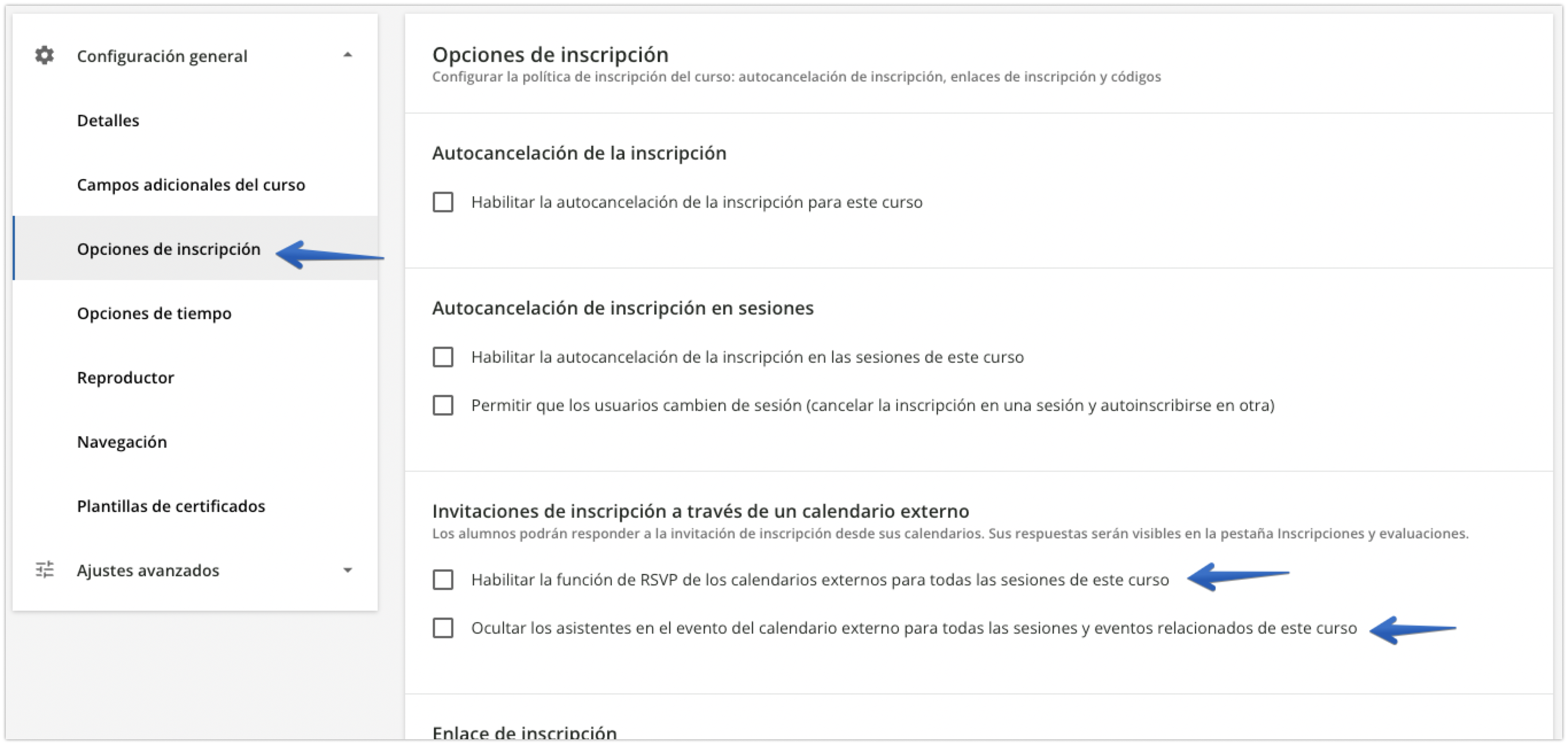This screenshot has width=1568, height=745.
Task: Open Detalles settings
Action: click(107, 120)
